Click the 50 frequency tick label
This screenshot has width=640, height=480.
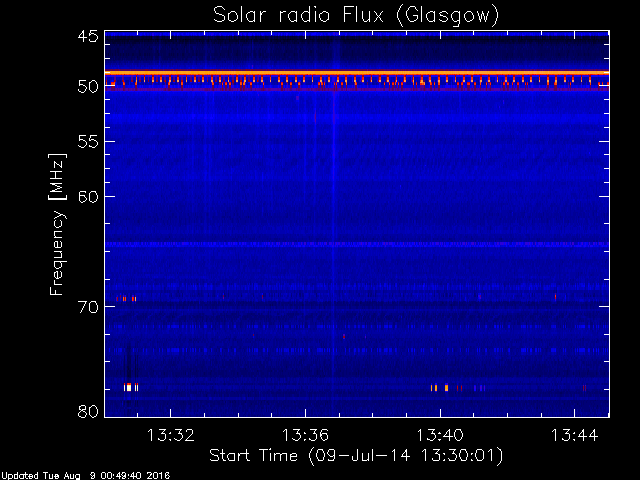pos(88,87)
